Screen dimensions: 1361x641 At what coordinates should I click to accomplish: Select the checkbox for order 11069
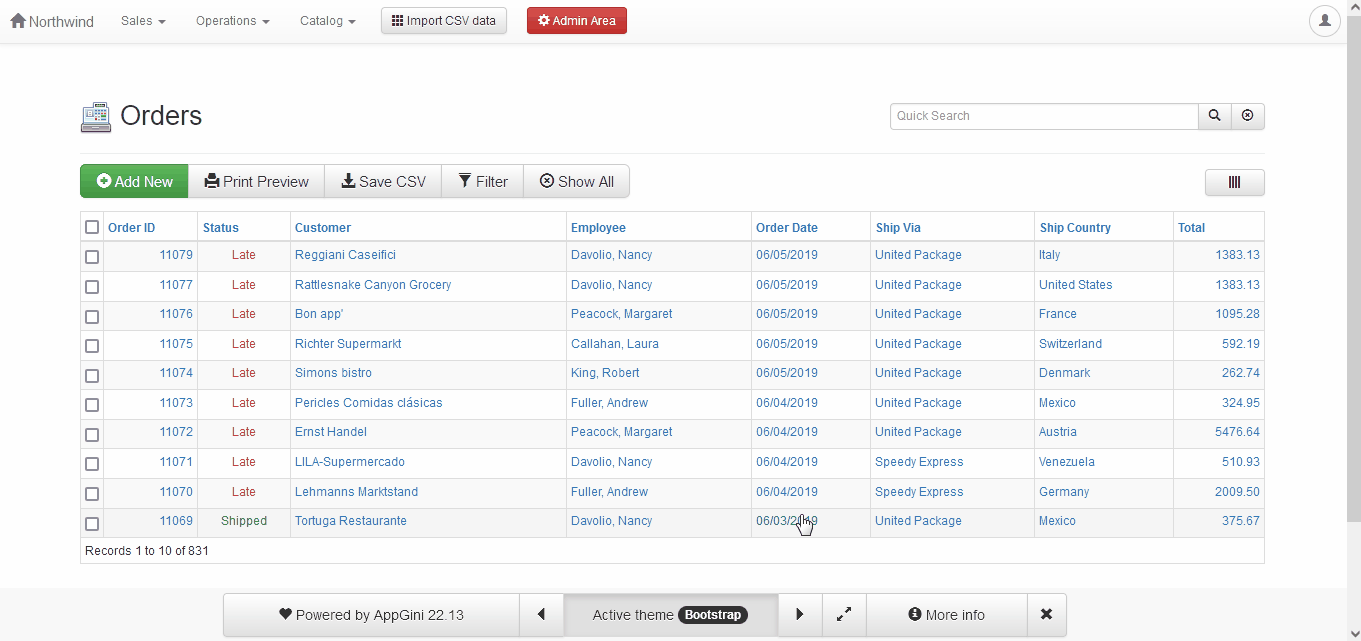(92, 524)
